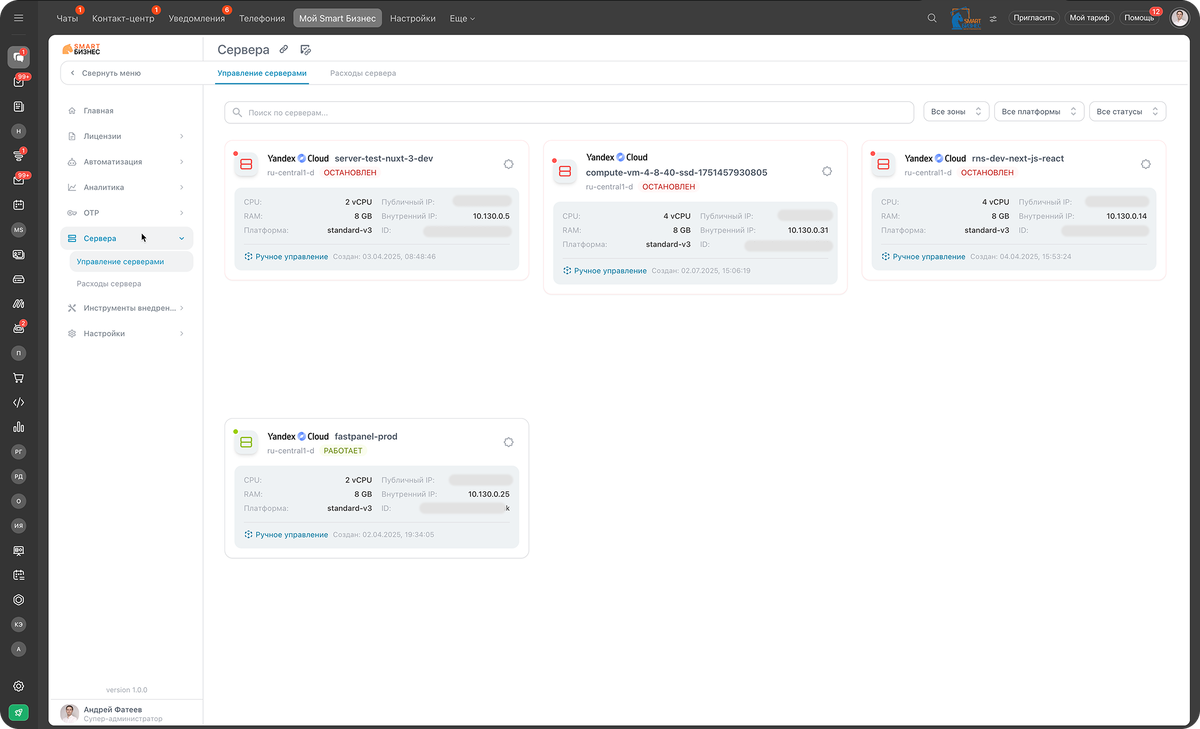Click the edit page icon near Серверы title
Image resolution: width=1200 pixels, height=729 pixels.
click(x=306, y=48)
